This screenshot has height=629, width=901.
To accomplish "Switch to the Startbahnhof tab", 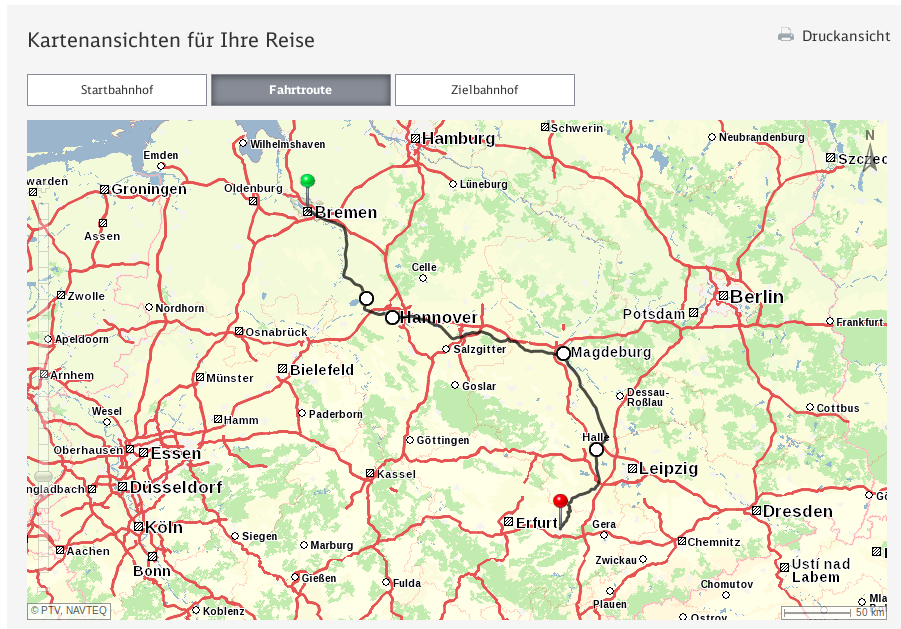I will 117,90.
